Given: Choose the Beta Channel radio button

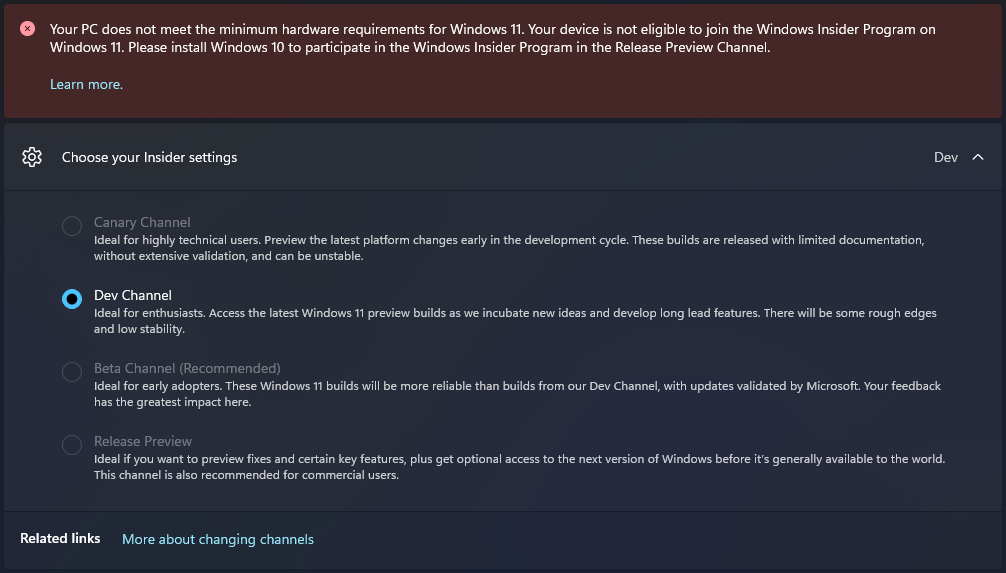Looking at the screenshot, I should [72, 372].
